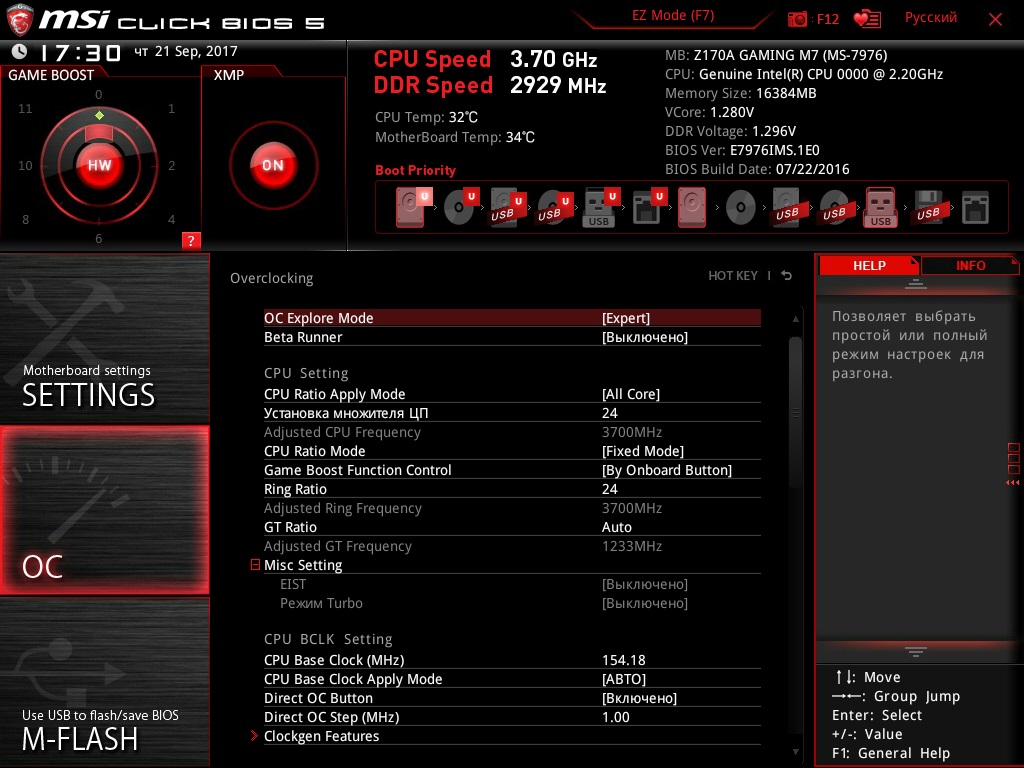Open Game Boost Function Control dropdown value
This screenshot has height=768, width=1024.
pos(667,470)
